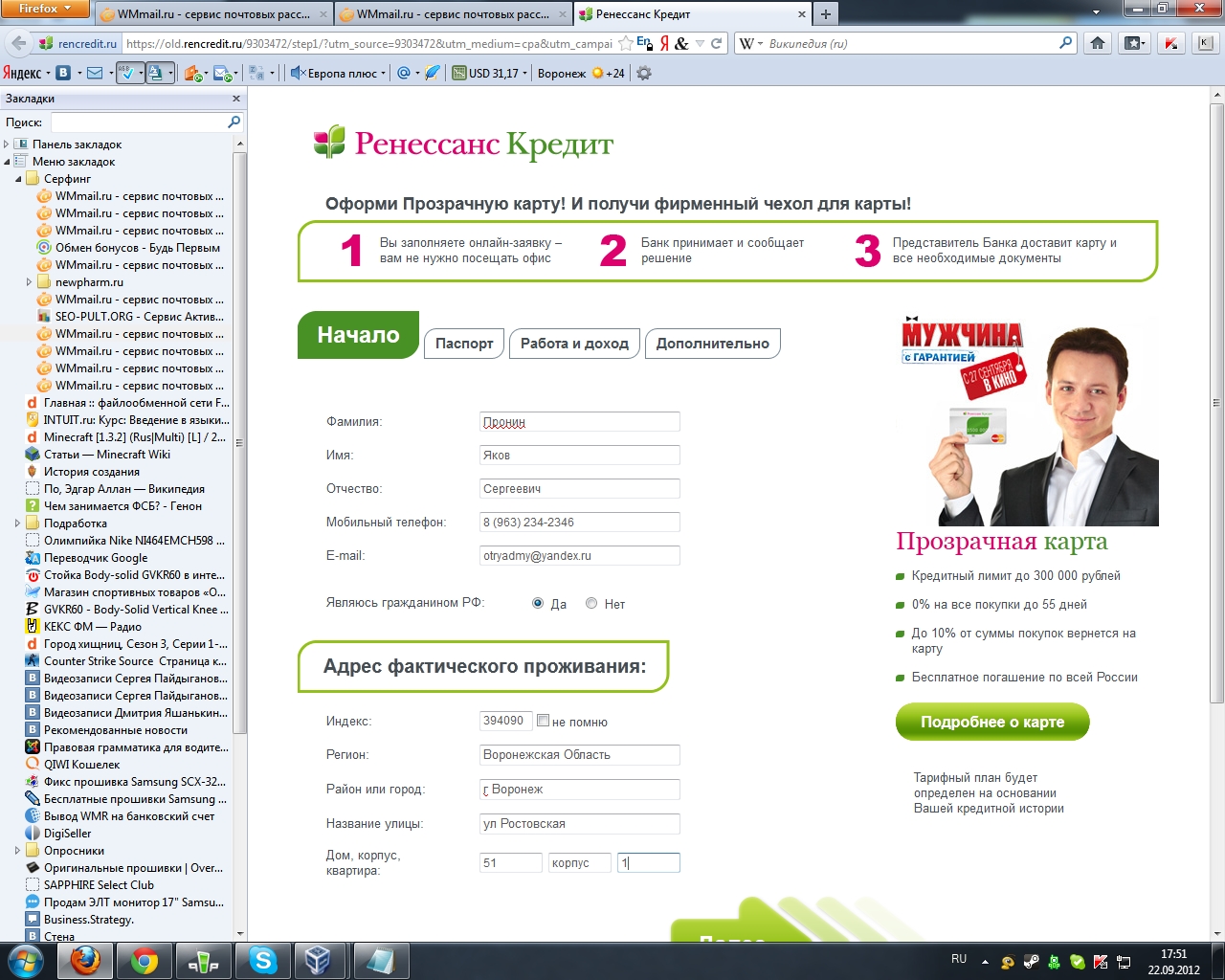Collapse the Серфинг bookmarks folder
The height and width of the screenshot is (980, 1225).
coord(18,179)
